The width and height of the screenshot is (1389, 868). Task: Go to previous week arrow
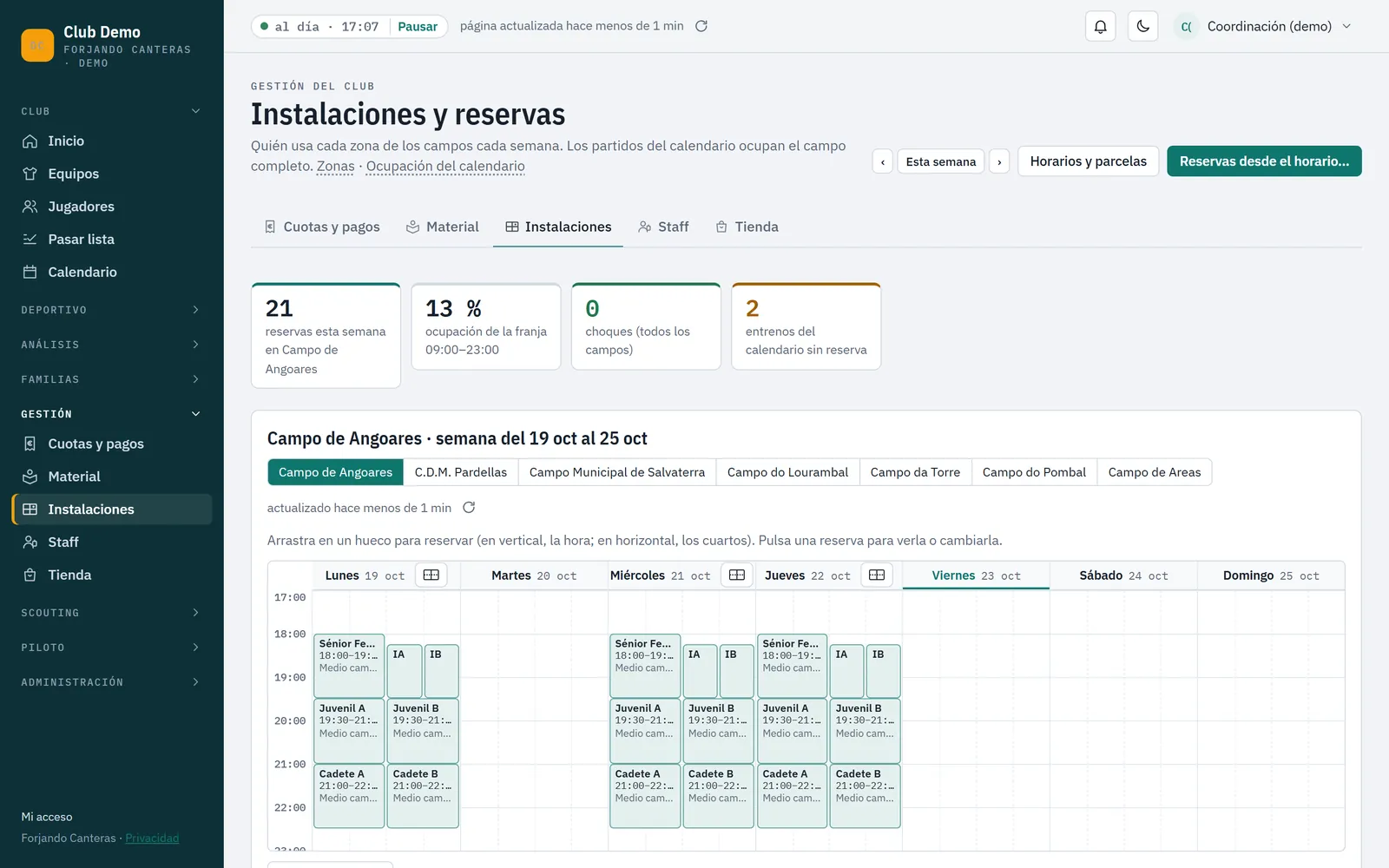coord(883,161)
